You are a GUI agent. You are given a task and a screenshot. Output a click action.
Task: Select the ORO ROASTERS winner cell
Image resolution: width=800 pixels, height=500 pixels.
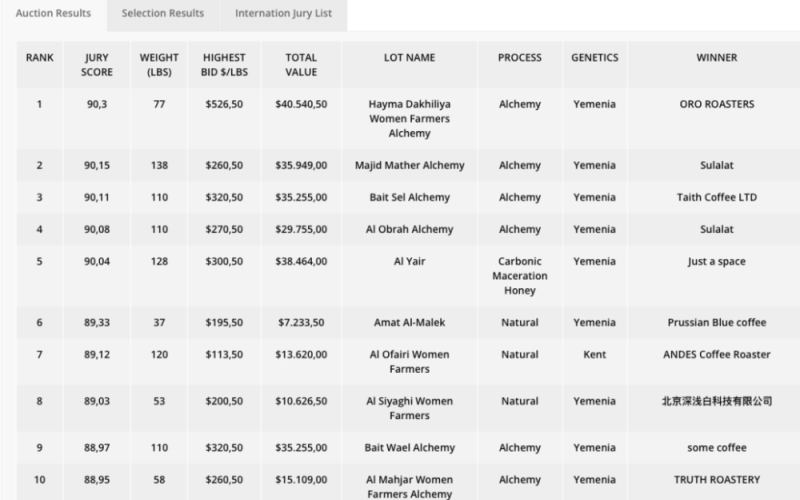(x=716, y=104)
